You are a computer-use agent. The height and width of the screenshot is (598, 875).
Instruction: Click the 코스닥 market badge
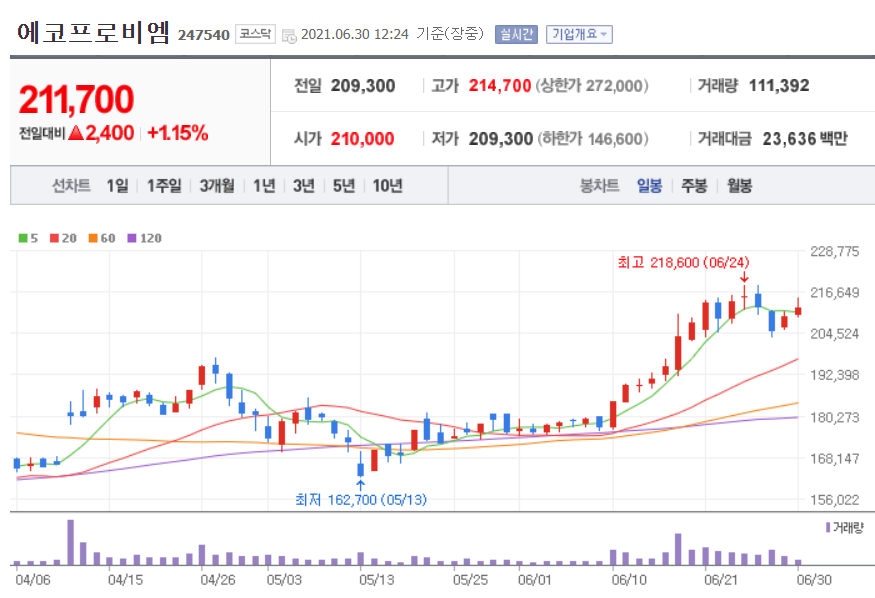pos(255,34)
